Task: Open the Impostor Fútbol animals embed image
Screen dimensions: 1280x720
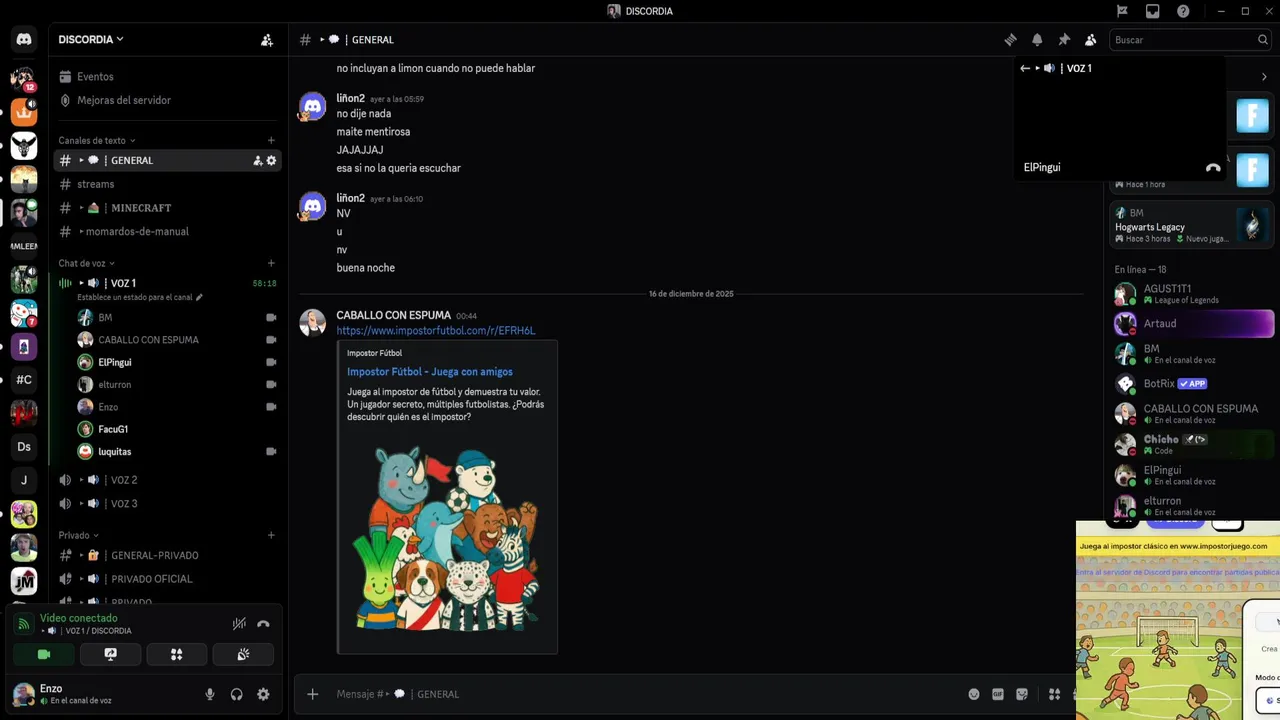Action: coord(447,540)
